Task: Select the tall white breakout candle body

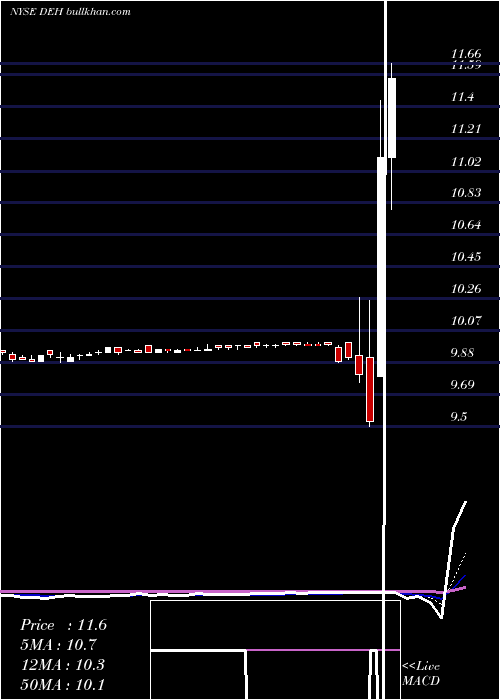Action: pyautogui.click(x=381, y=267)
